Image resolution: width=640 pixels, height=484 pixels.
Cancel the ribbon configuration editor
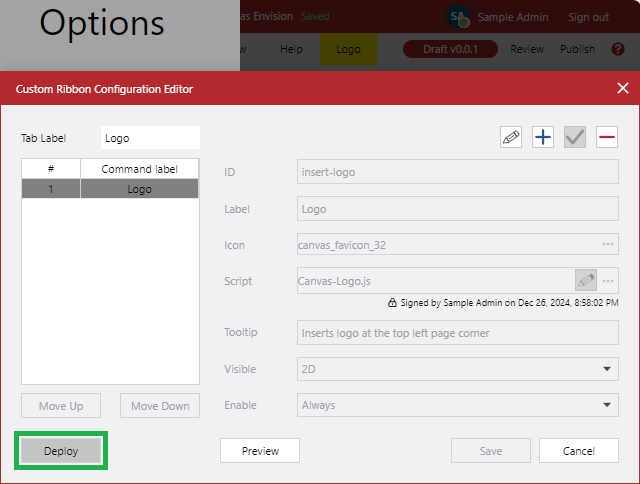pyautogui.click(x=579, y=451)
